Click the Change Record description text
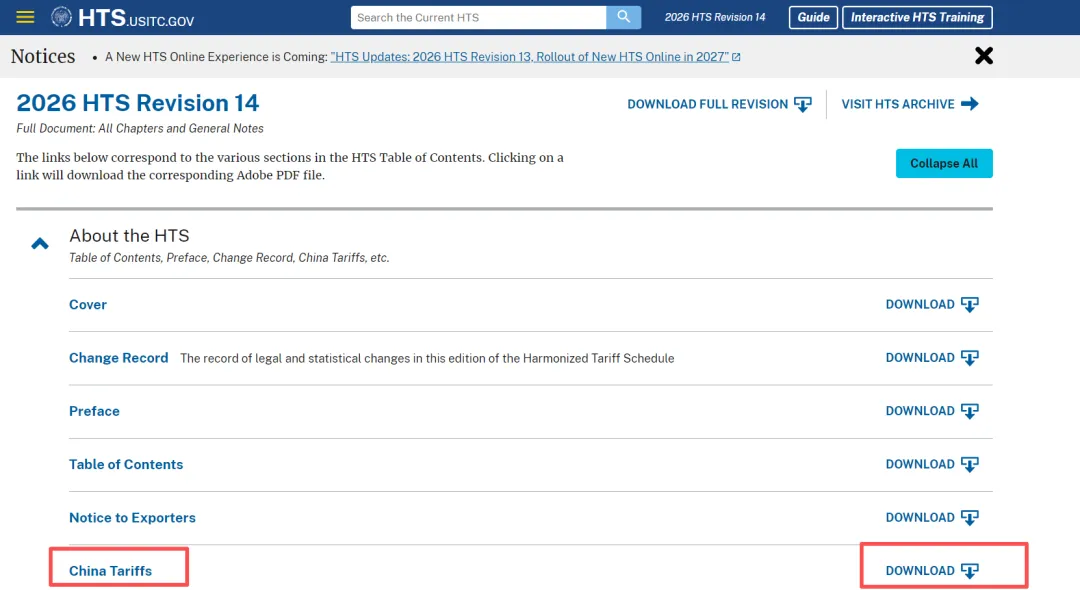The height and width of the screenshot is (590, 1080). 427,358
